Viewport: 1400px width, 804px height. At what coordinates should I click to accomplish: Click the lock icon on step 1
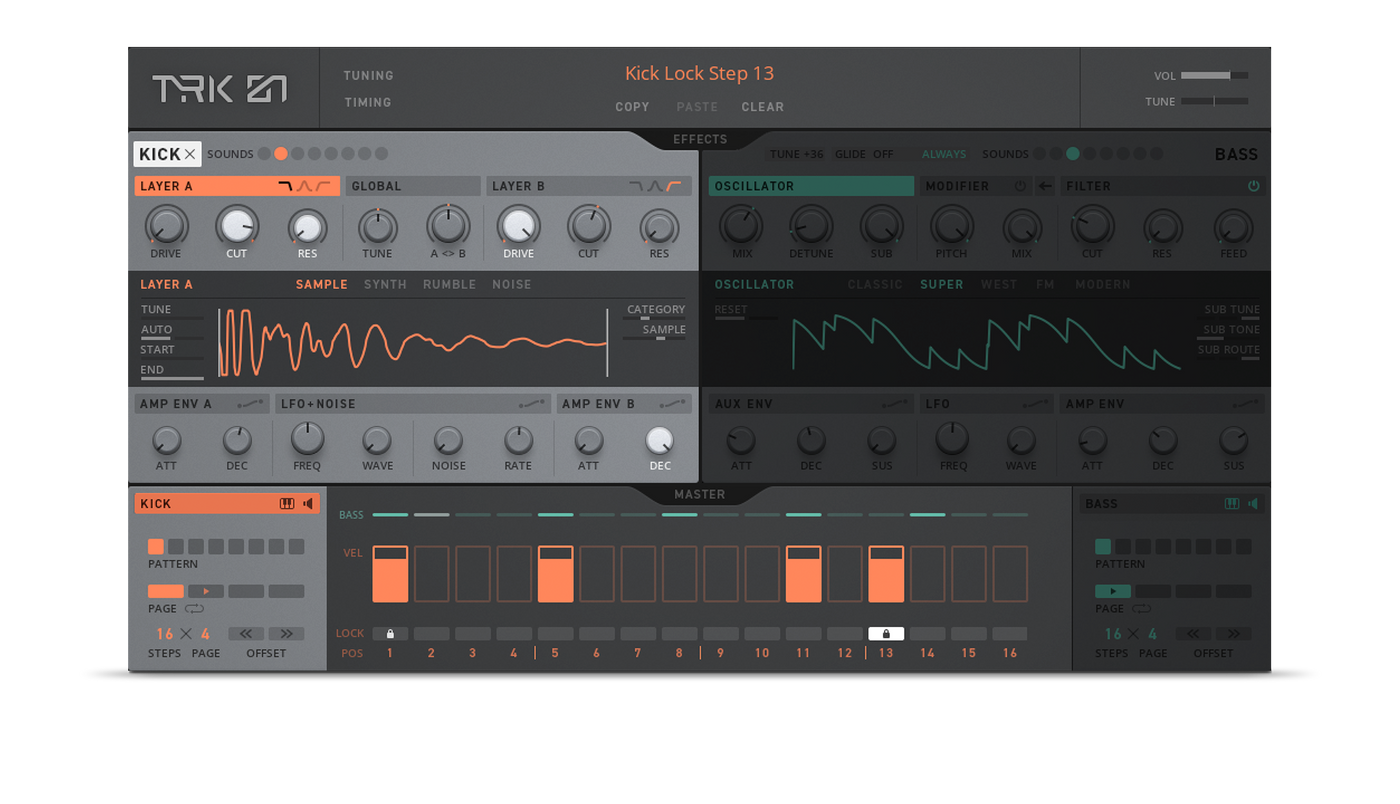390,634
